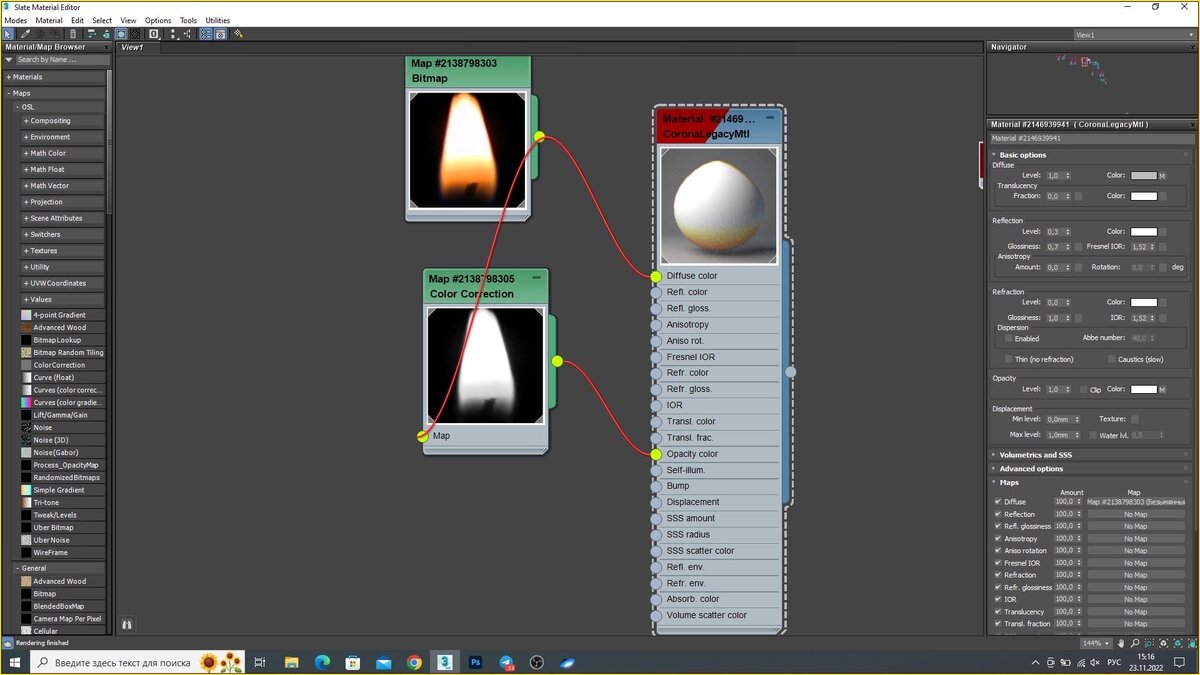Expand the Materials group in browser
The height and width of the screenshot is (675, 1200).
point(55,77)
